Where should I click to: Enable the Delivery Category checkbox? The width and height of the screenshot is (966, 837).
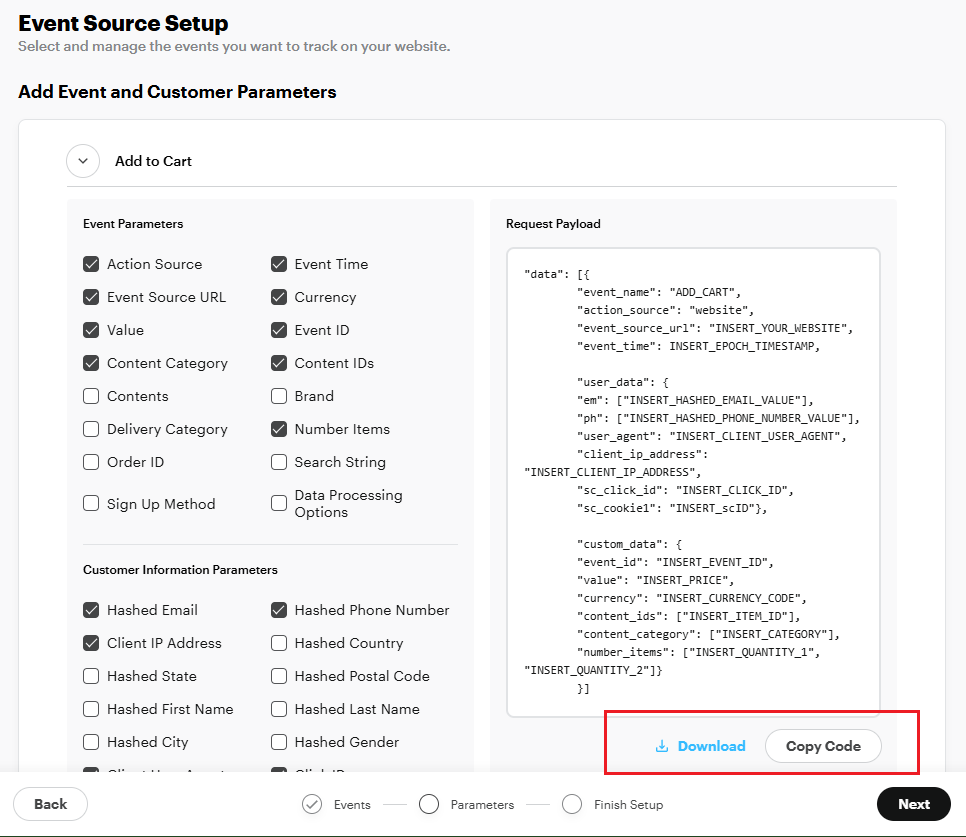[x=91, y=429]
